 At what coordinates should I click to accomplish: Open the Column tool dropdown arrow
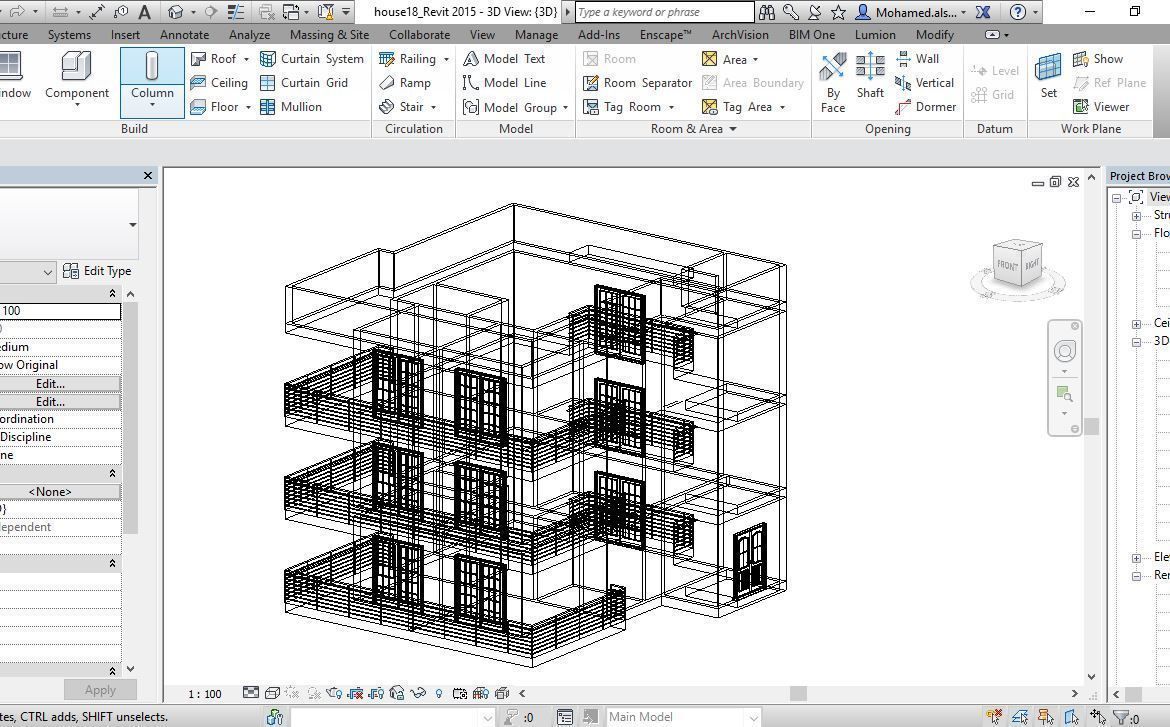click(x=152, y=105)
